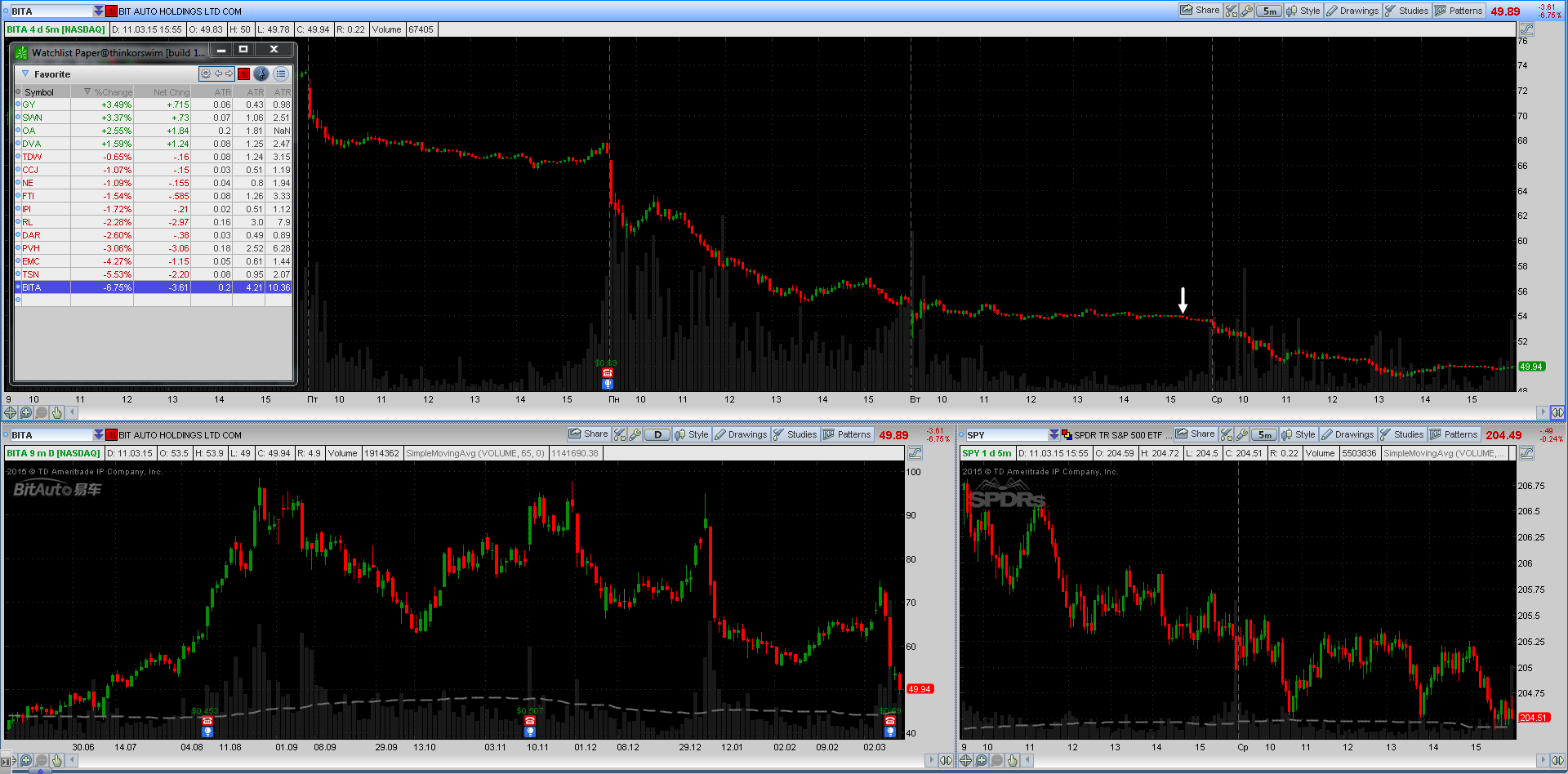The image size is (1568, 774).
Task: Click the edit studies flask icon next to Share
Action: coord(1232,11)
